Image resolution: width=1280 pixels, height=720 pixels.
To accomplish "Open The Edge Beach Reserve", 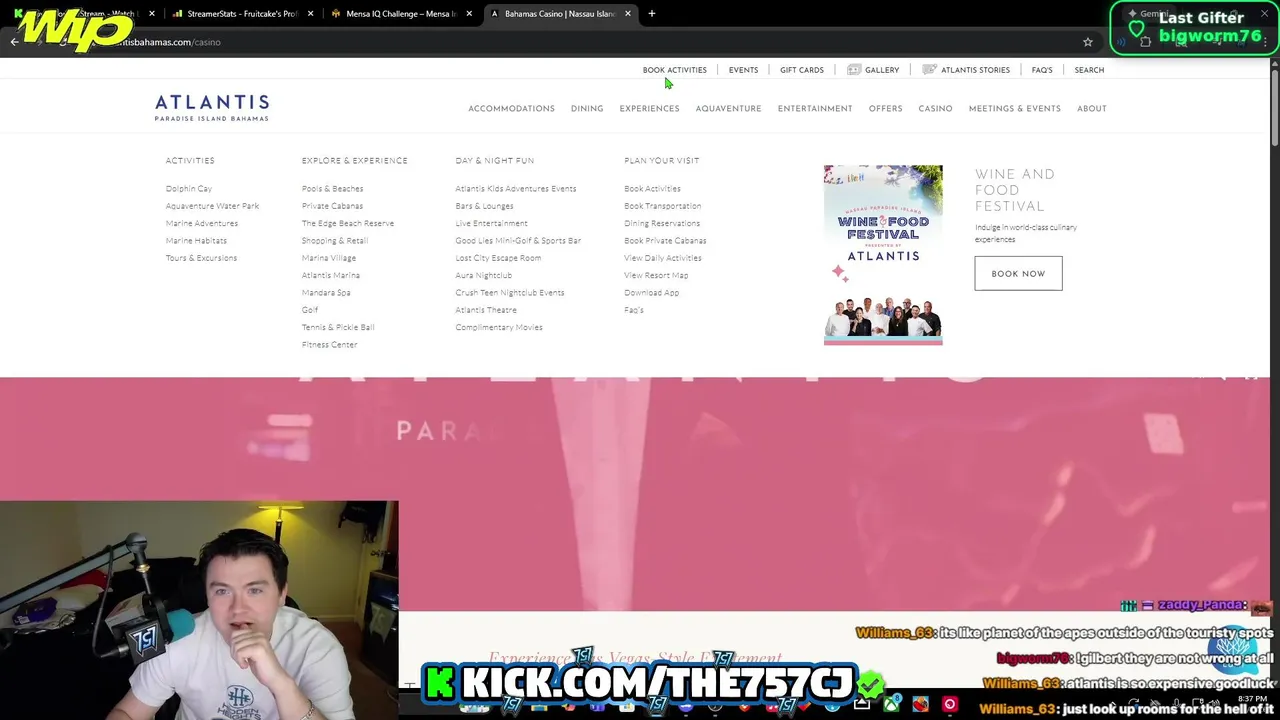I will click(x=348, y=223).
